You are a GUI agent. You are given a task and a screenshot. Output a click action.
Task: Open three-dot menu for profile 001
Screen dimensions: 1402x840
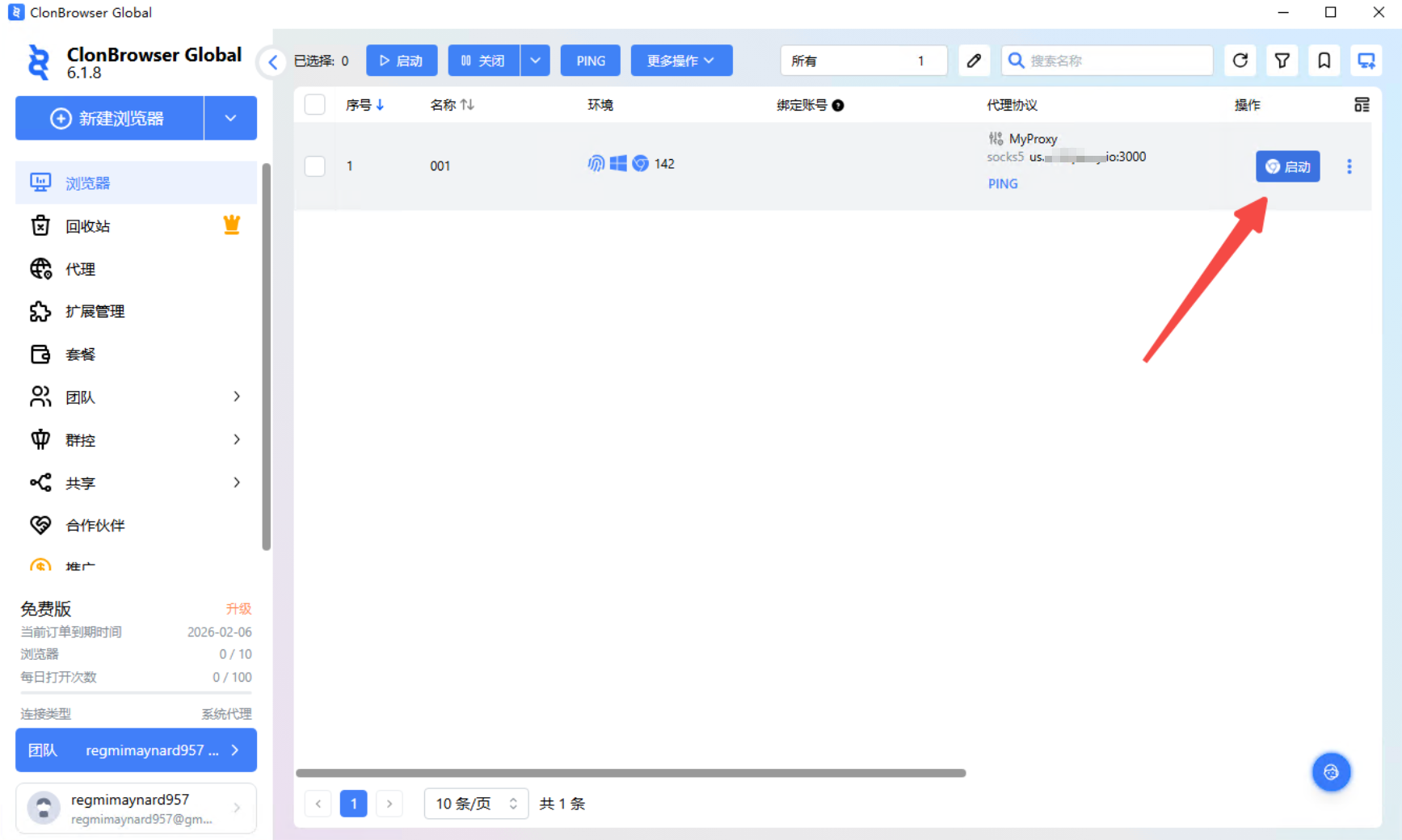1349,166
